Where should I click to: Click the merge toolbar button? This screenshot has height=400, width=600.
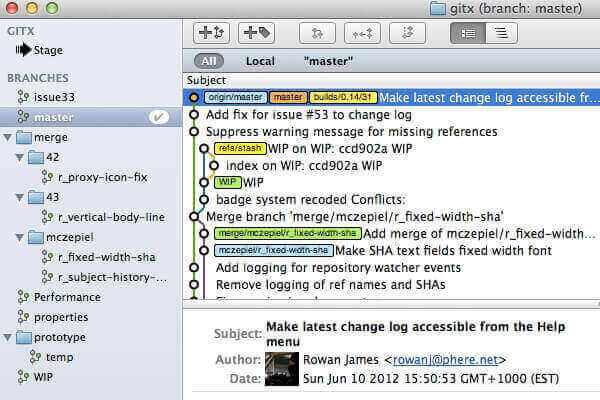click(317, 33)
